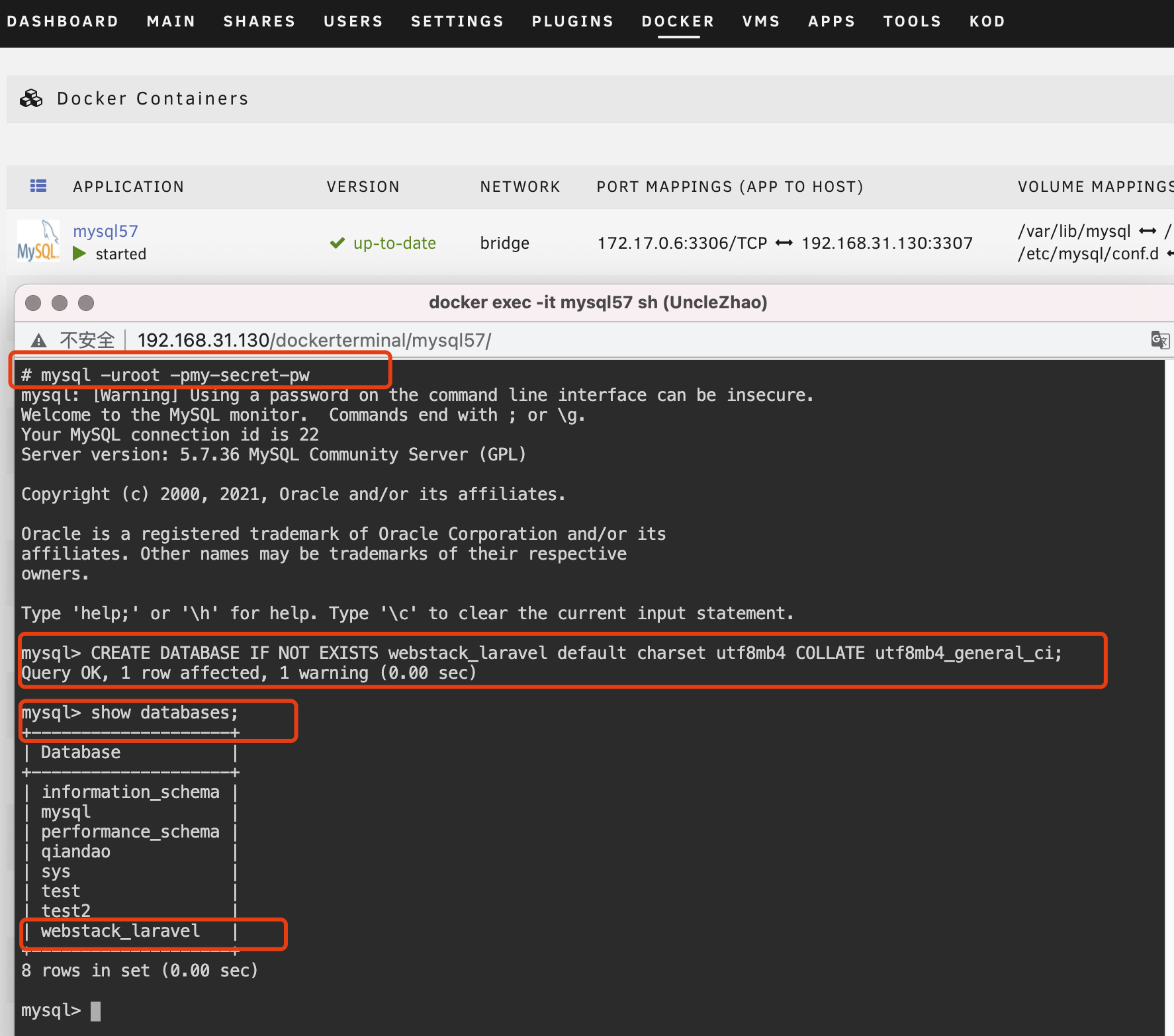Switch to the Plugins page

572,21
